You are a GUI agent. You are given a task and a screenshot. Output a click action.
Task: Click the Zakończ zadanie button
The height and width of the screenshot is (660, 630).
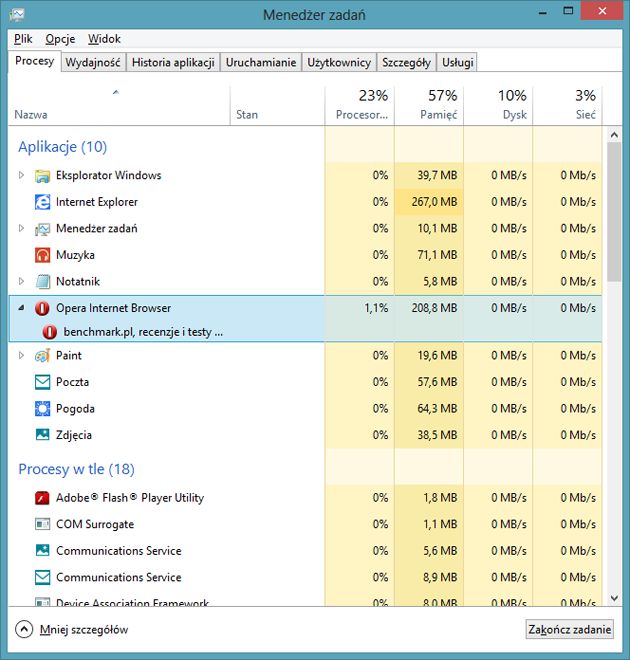coord(569,630)
